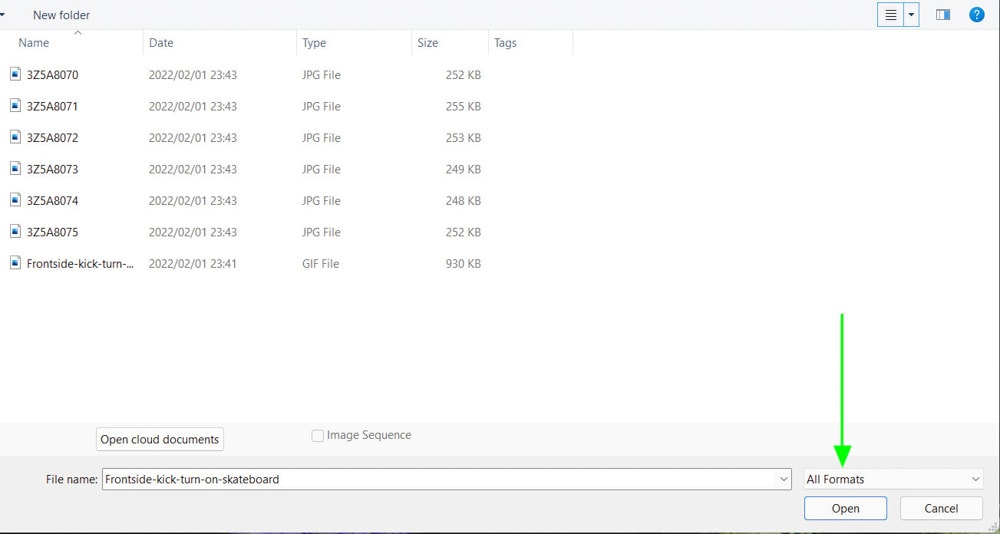Click the Help question mark icon
Image resolution: width=1000 pixels, height=534 pixels.
tap(976, 15)
